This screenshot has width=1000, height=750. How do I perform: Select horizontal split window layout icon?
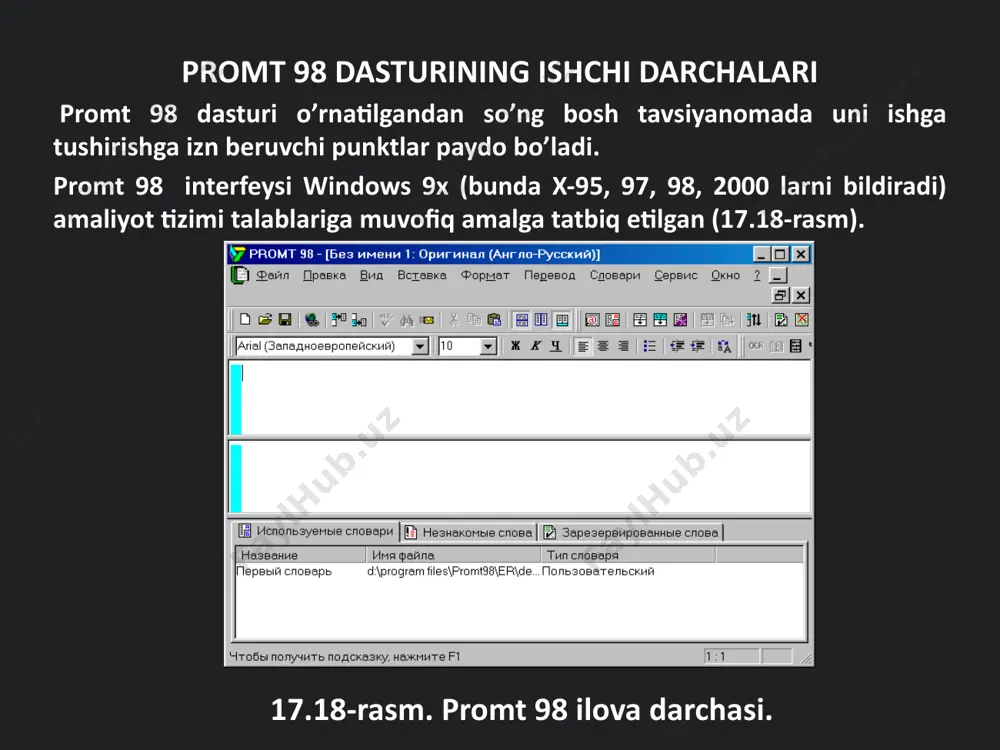click(x=522, y=320)
